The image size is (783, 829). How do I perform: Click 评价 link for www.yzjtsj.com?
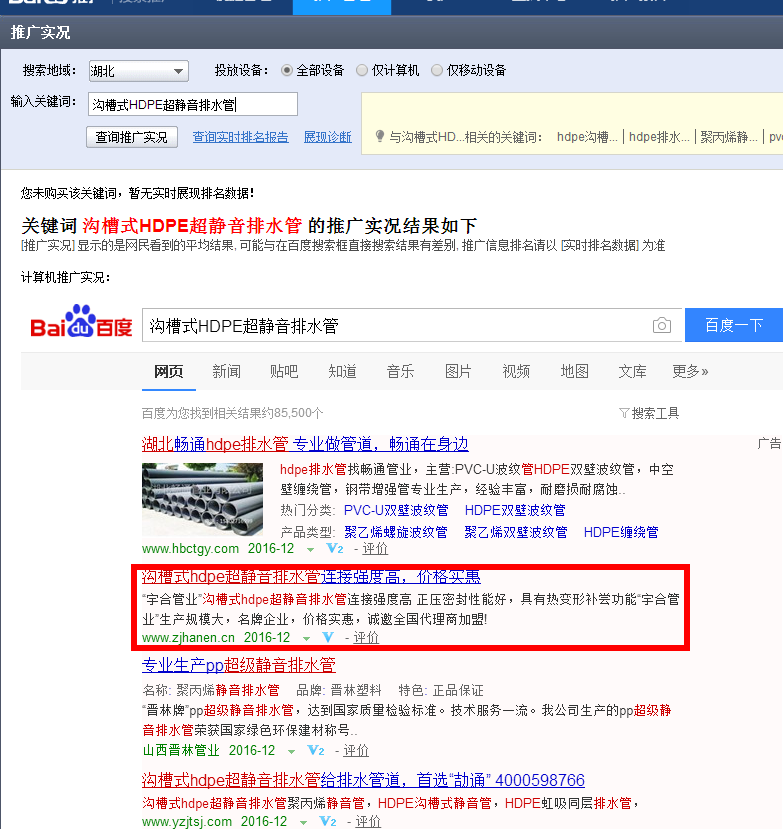(368, 822)
